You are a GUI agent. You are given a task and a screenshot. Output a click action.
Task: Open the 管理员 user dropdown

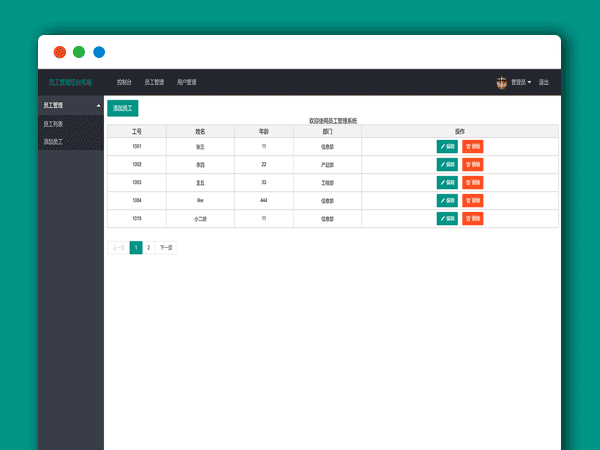(521, 82)
